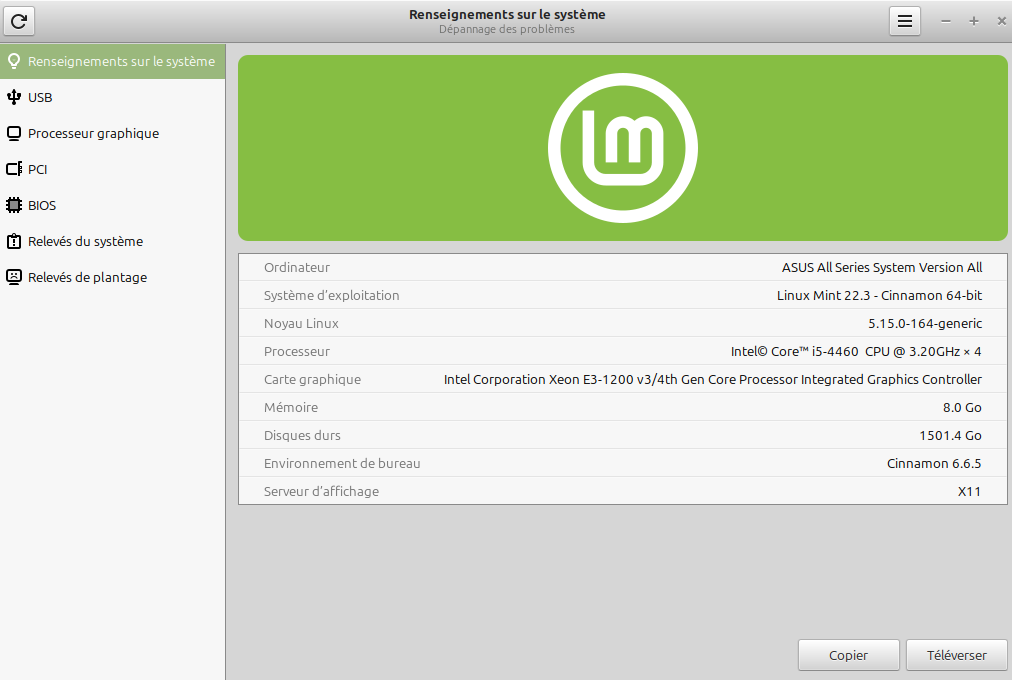This screenshot has width=1012, height=680.
Task: Select the Mémoire 8.0 Go row
Action: point(622,407)
